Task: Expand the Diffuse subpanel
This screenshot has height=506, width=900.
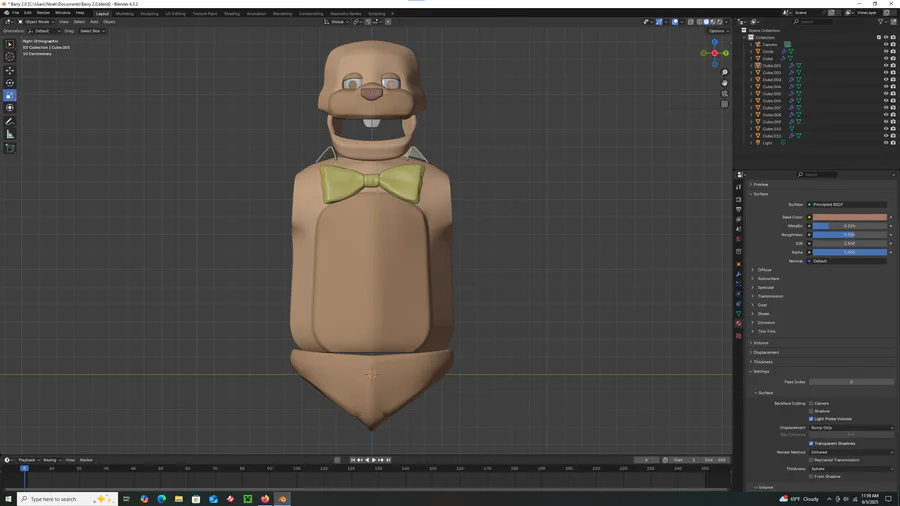Action: pyautogui.click(x=764, y=270)
